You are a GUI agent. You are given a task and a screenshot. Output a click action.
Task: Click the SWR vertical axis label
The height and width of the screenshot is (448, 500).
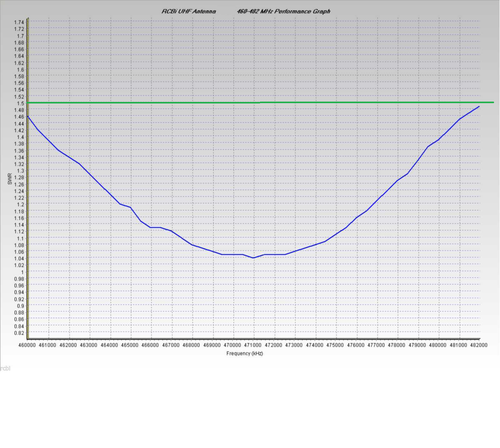click(9, 179)
